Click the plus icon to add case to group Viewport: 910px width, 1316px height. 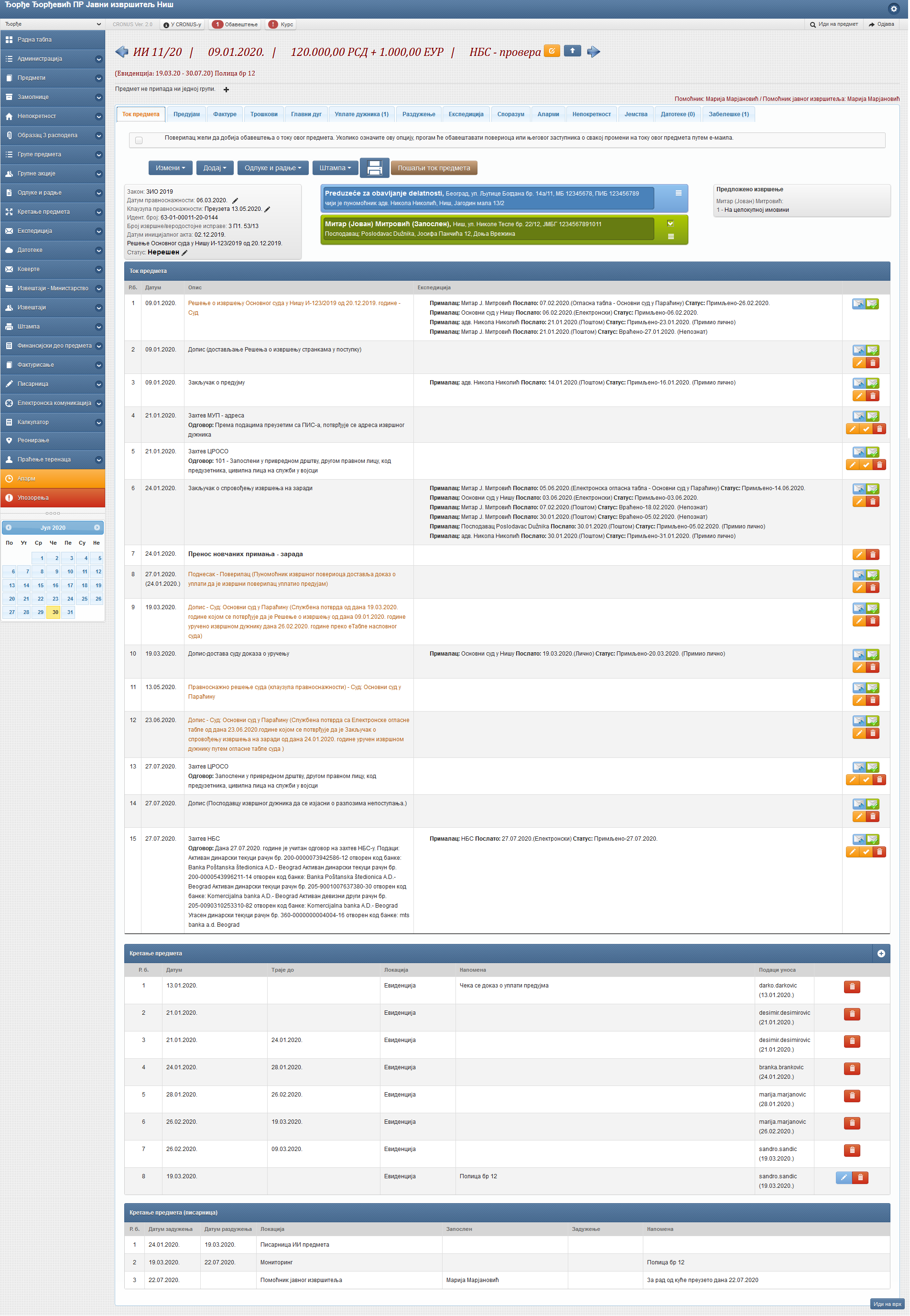[227, 89]
